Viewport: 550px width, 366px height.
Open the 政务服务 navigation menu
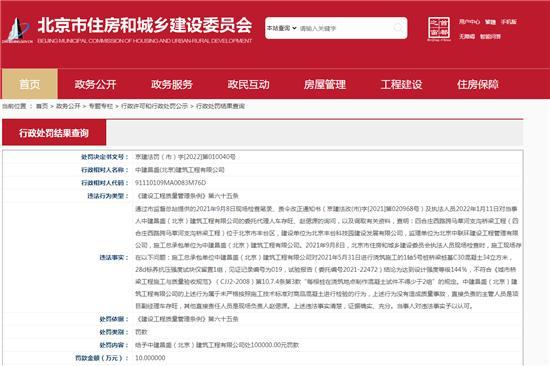(x=172, y=85)
